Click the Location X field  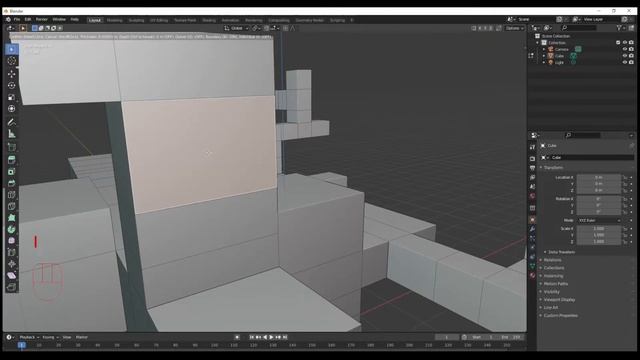[x=599, y=178]
